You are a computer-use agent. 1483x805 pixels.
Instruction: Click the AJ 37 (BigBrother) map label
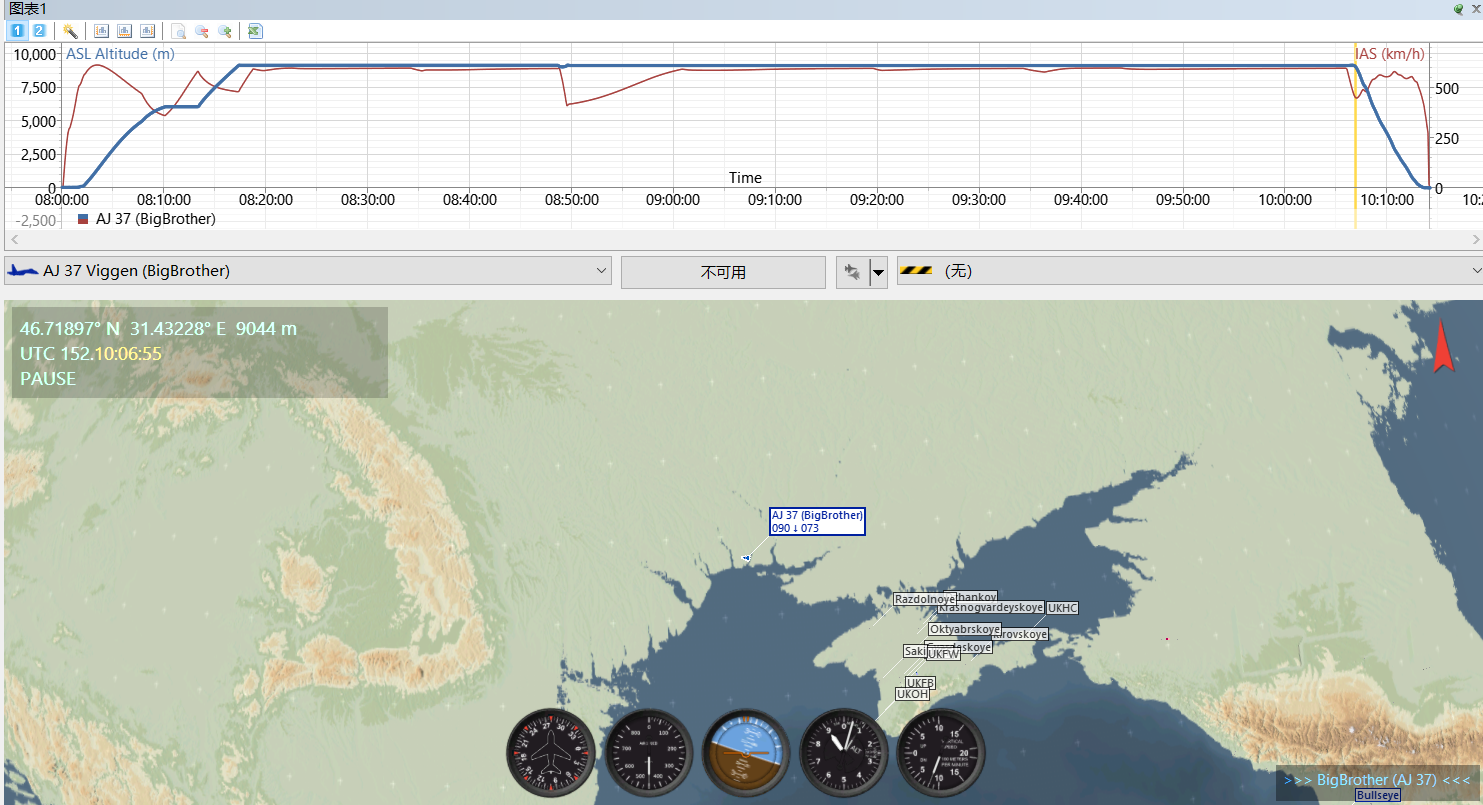pos(817,521)
